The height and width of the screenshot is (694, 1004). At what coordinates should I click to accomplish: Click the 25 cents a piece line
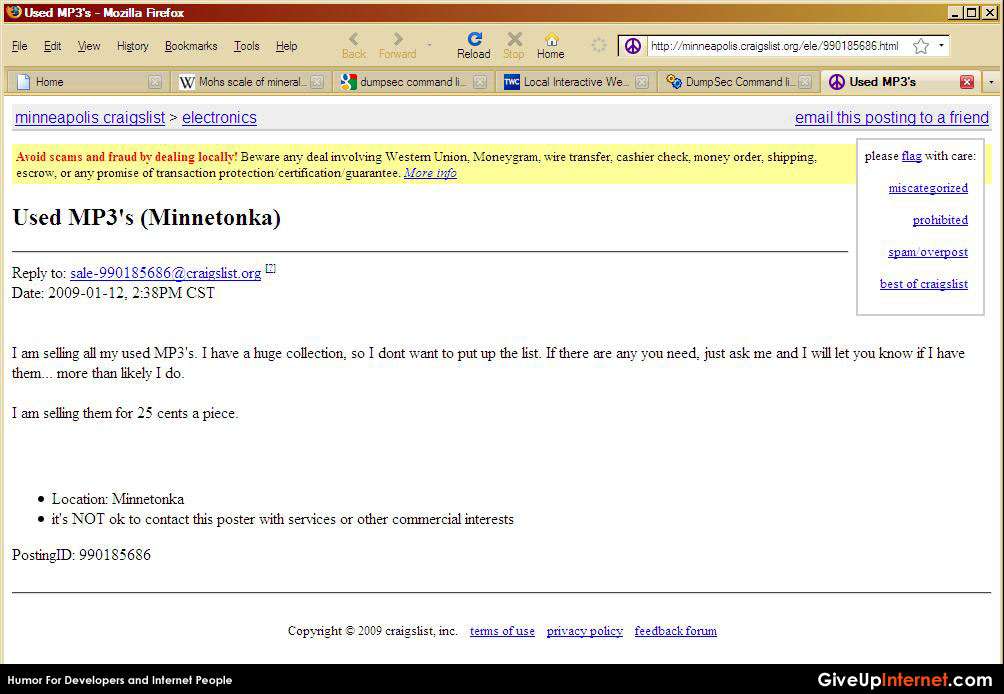click(125, 414)
